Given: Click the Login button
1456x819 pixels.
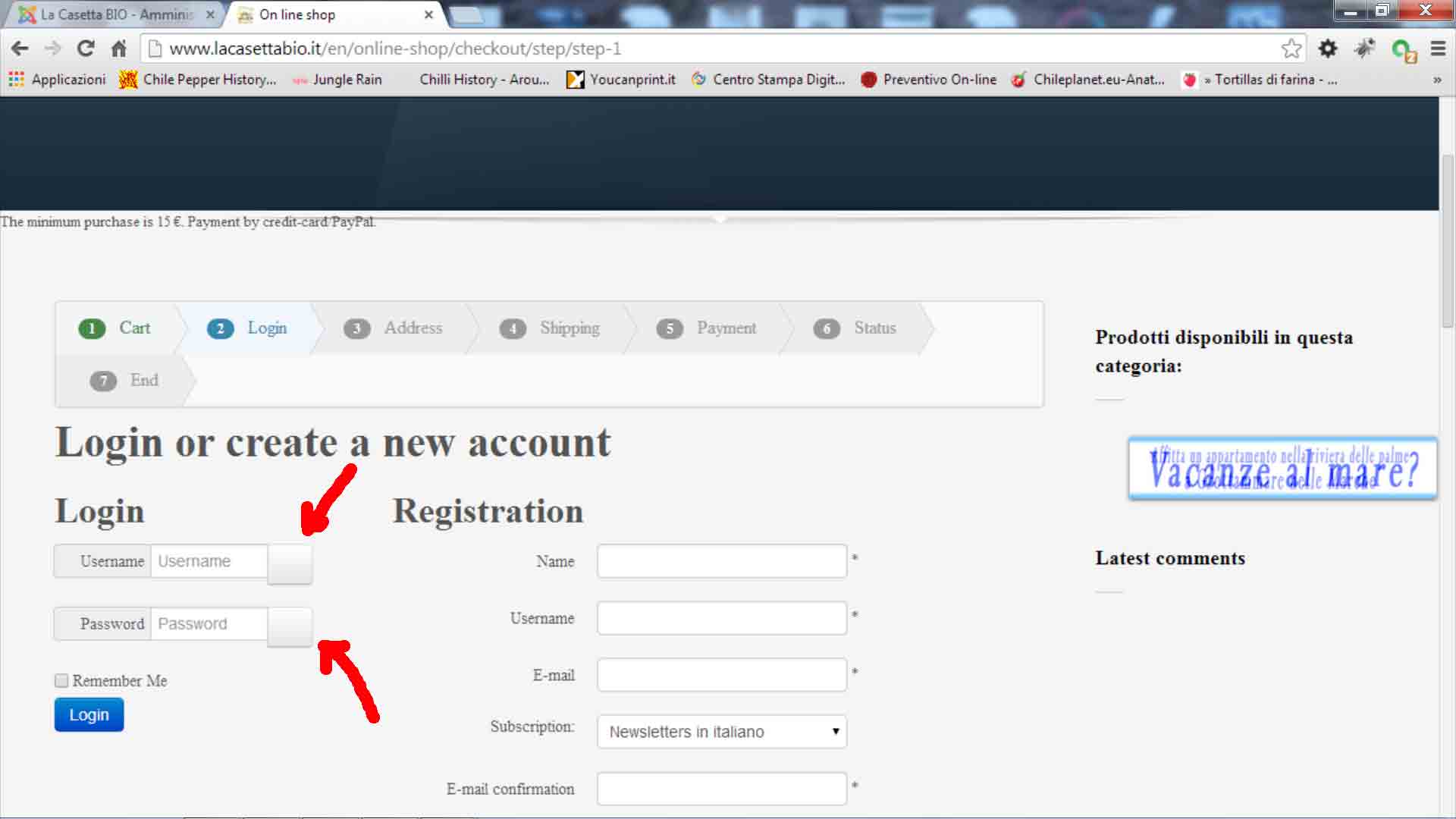Looking at the screenshot, I should [x=89, y=714].
